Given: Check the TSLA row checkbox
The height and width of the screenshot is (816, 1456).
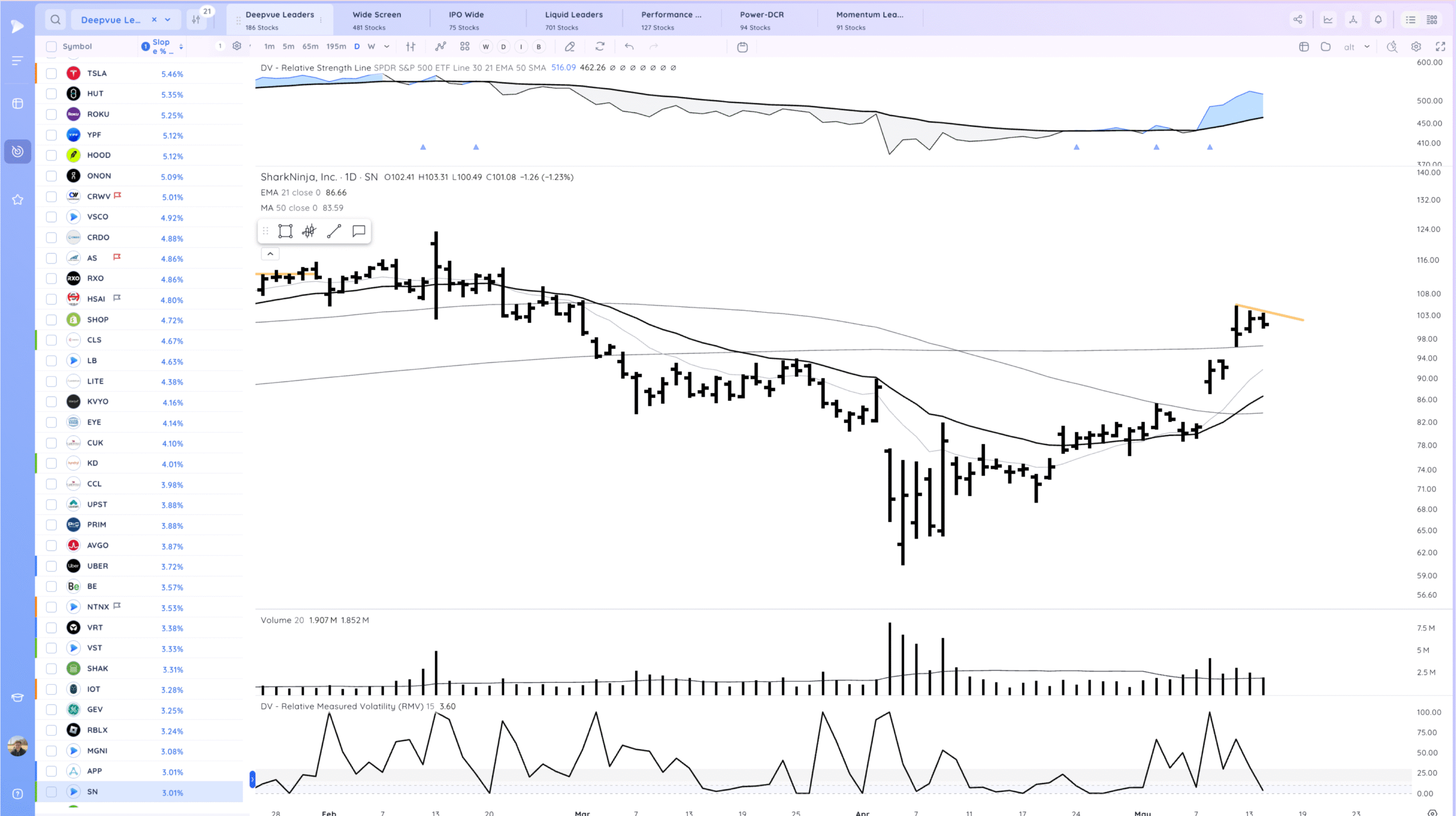Looking at the screenshot, I should point(51,73).
